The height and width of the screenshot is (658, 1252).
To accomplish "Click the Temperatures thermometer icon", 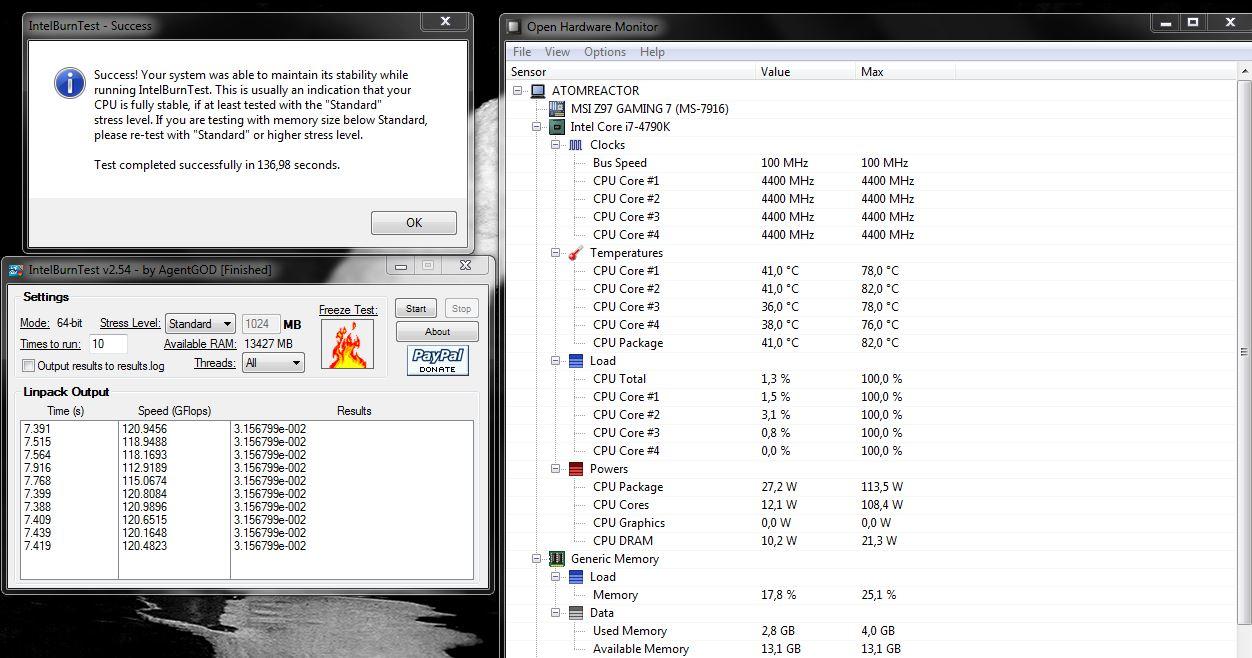I will point(576,253).
